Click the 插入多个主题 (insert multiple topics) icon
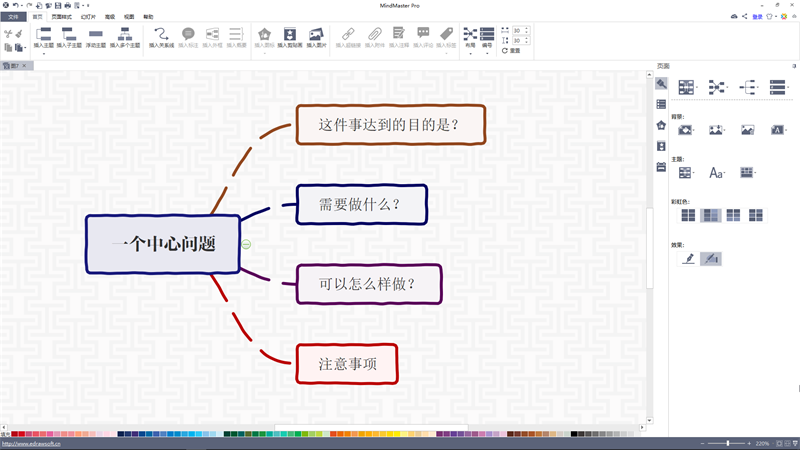Screen dimensions: 800x450 point(124,34)
